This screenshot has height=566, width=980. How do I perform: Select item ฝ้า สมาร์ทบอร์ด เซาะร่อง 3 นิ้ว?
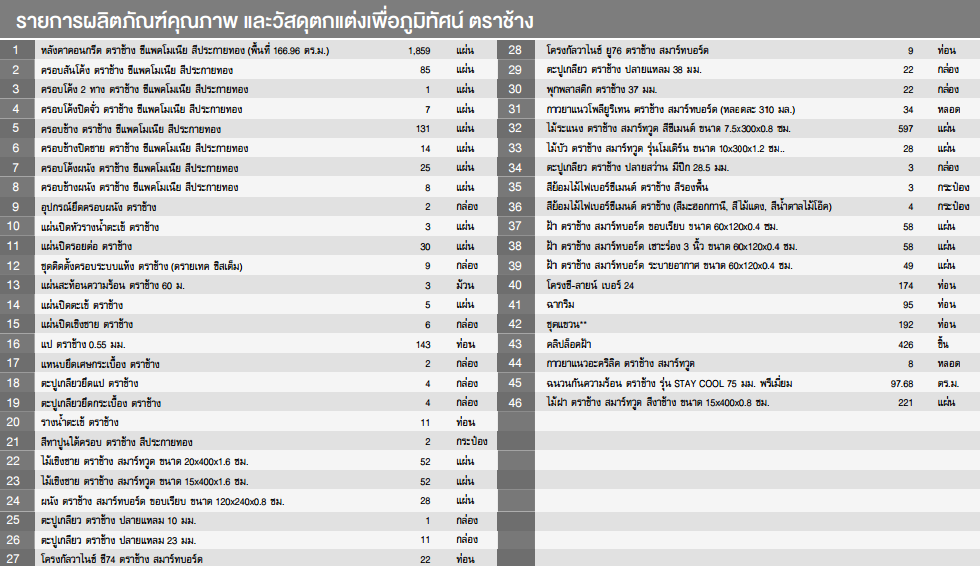pyautogui.click(x=671, y=246)
